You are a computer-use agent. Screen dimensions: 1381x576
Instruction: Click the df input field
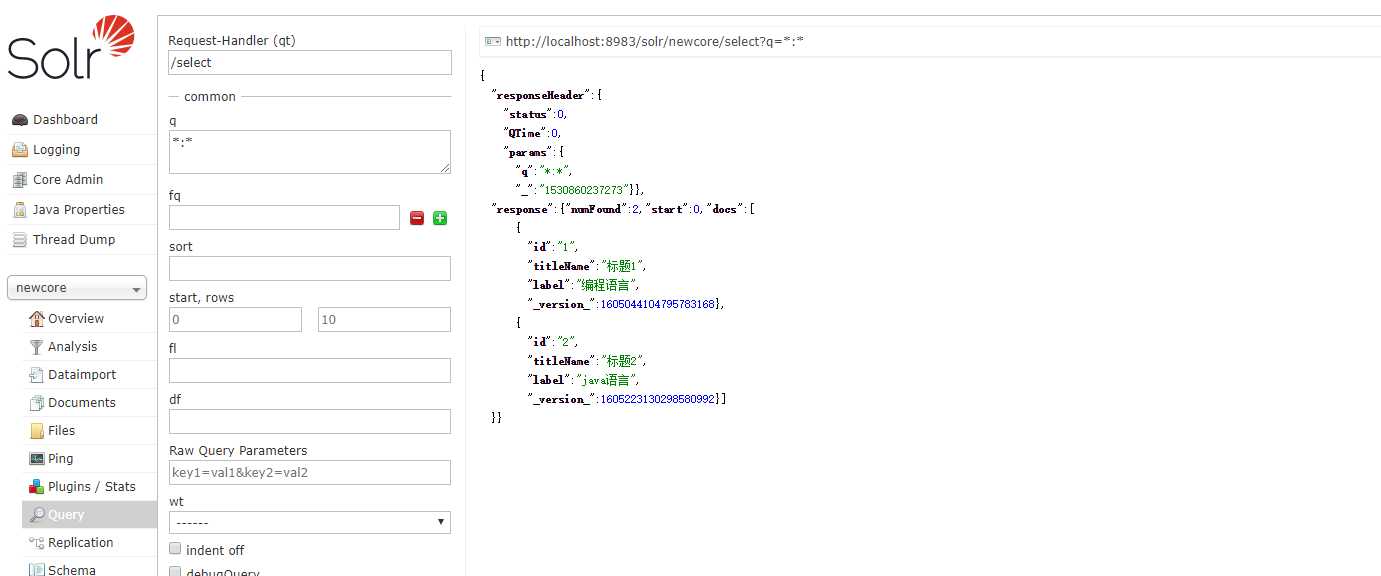coord(310,421)
